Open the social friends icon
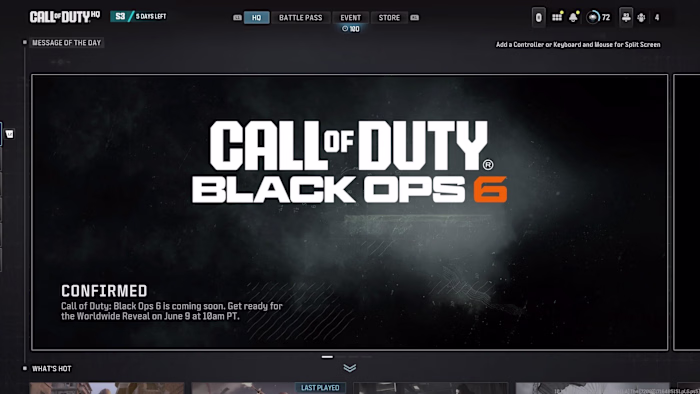This screenshot has height=394, width=700. pos(626,17)
